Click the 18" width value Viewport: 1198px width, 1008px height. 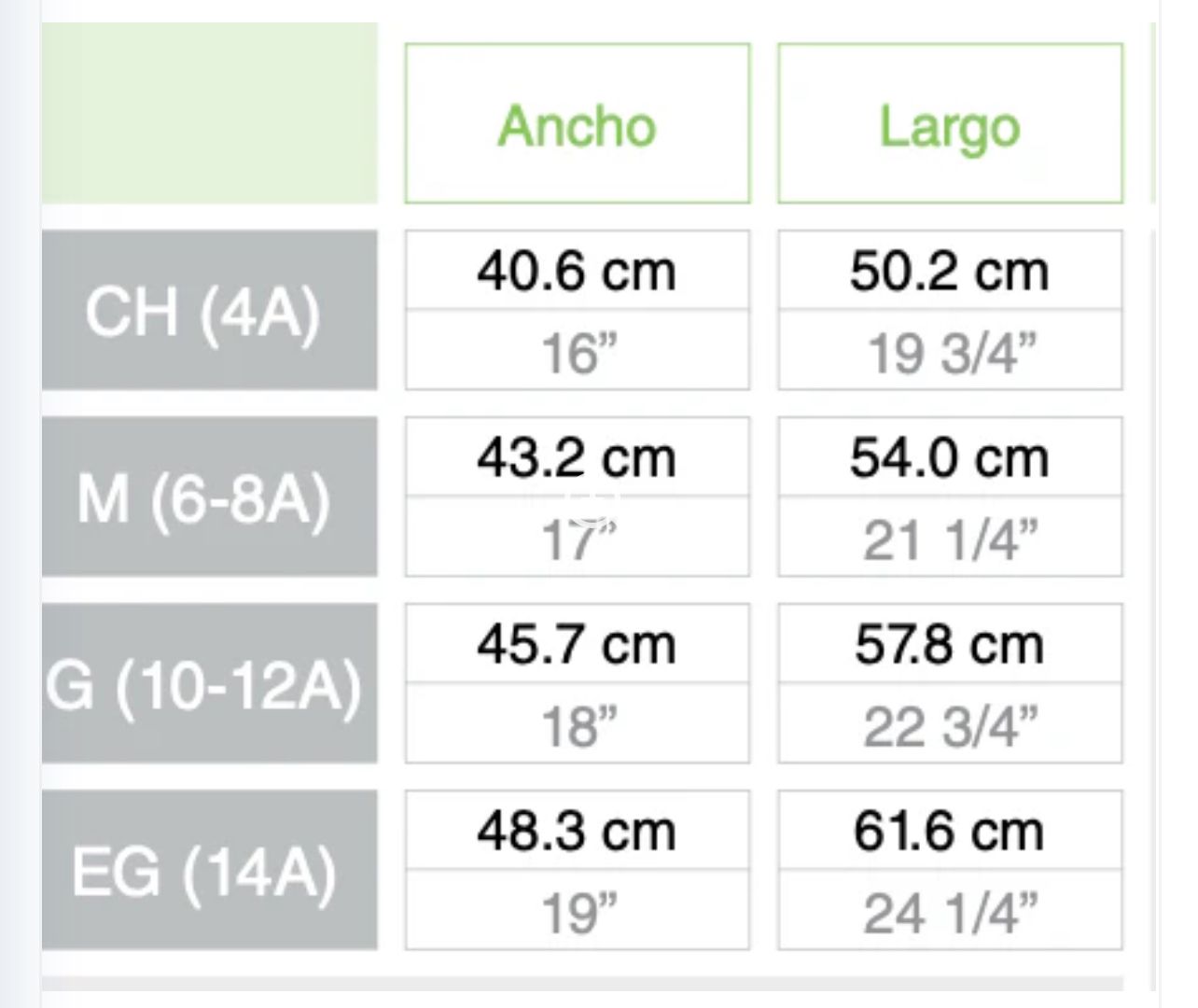[577, 725]
